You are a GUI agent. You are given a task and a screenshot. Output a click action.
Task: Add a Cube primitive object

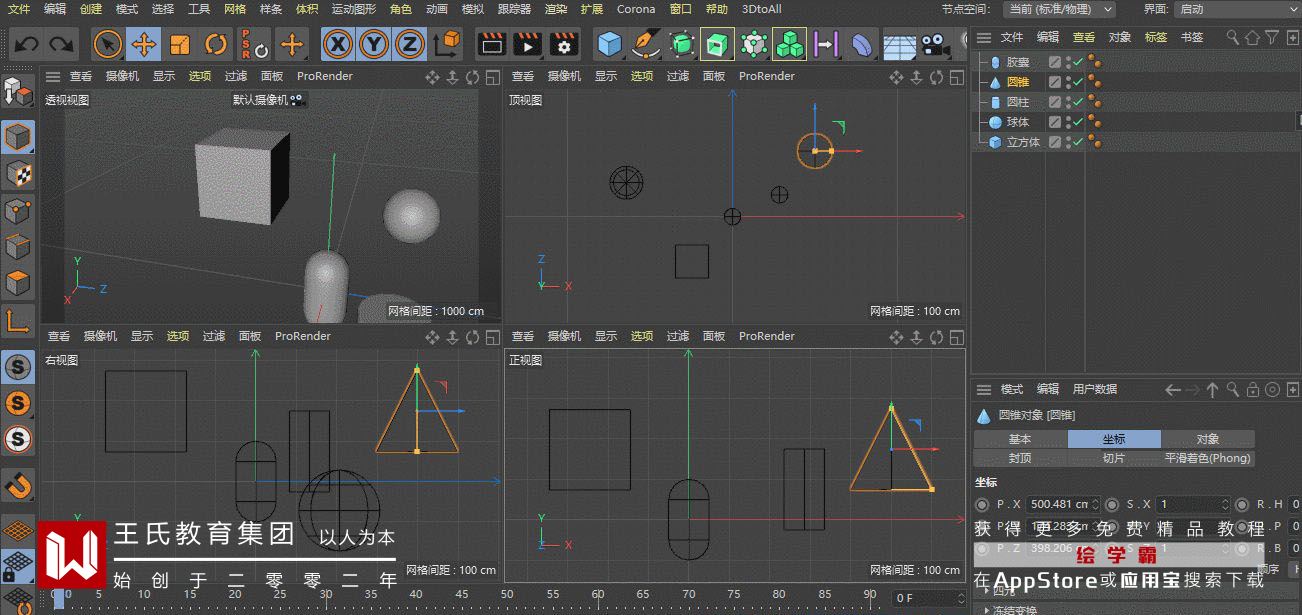coord(610,44)
